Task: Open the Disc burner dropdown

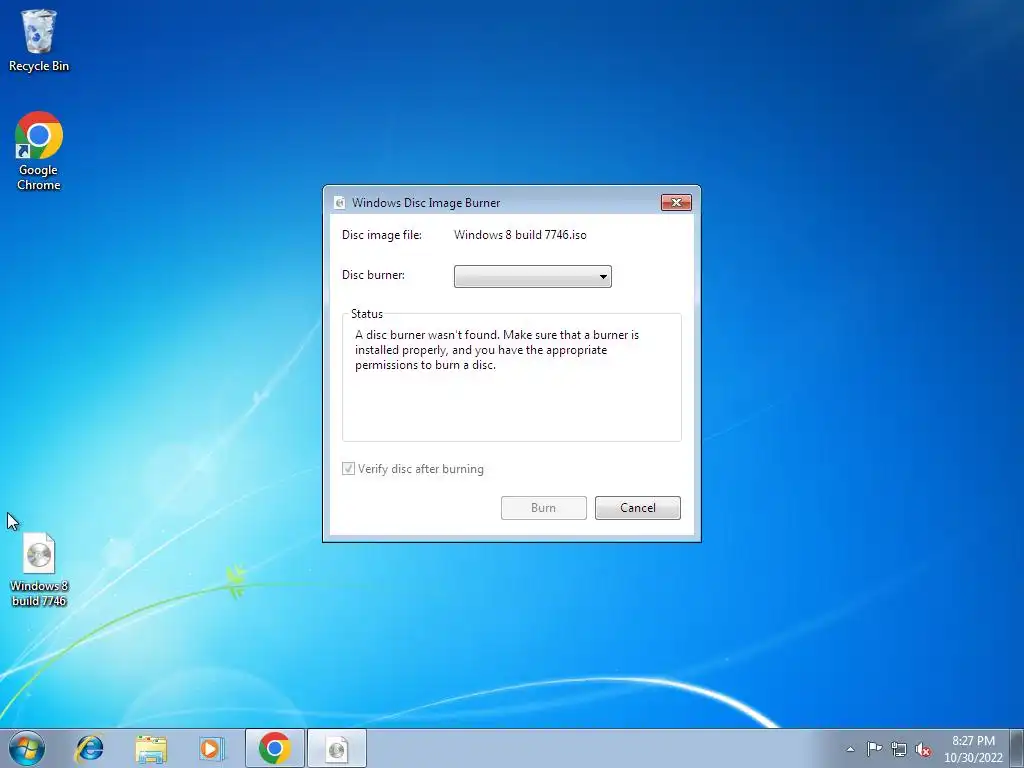Action: (x=532, y=276)
